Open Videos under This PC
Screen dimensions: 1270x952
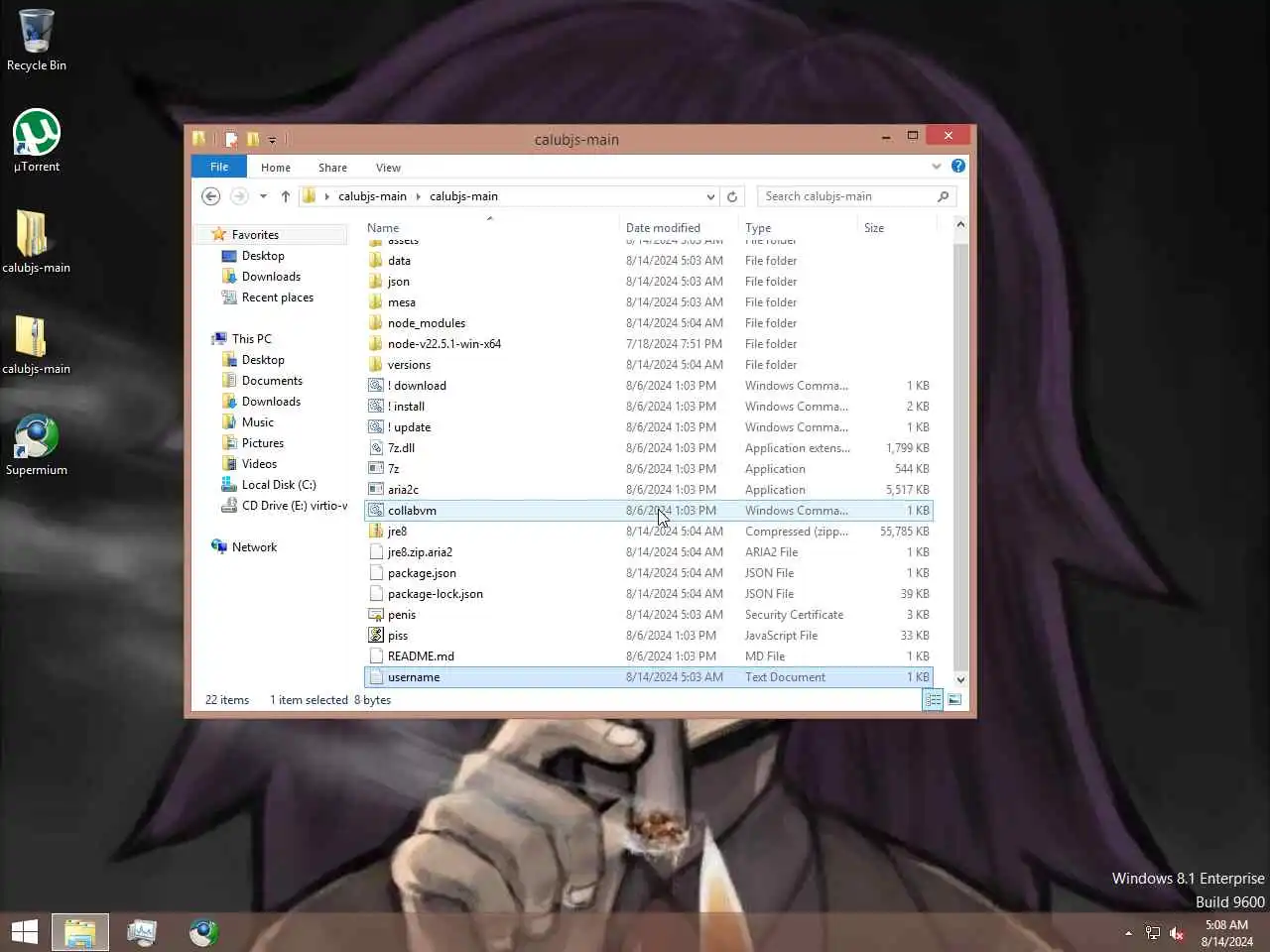point(259,464)
